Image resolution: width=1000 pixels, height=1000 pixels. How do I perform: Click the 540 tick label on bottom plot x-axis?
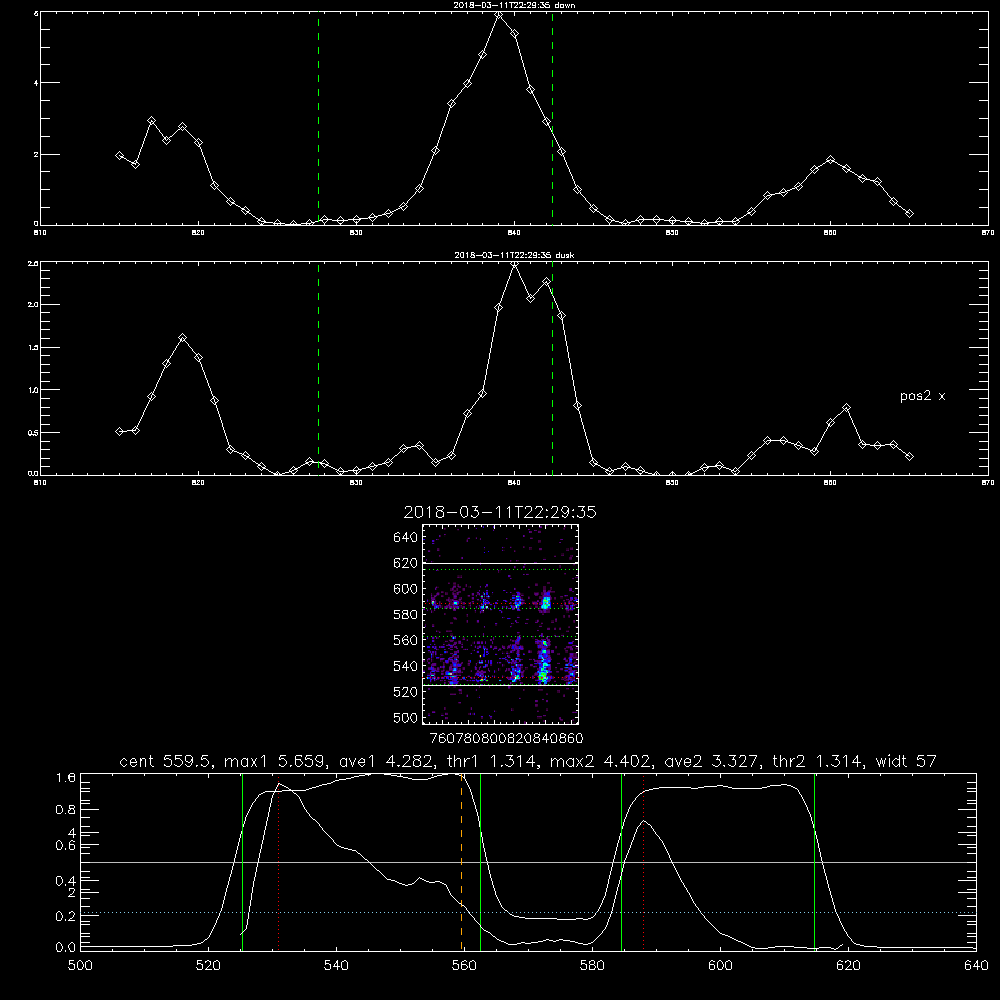coord(336,966)
